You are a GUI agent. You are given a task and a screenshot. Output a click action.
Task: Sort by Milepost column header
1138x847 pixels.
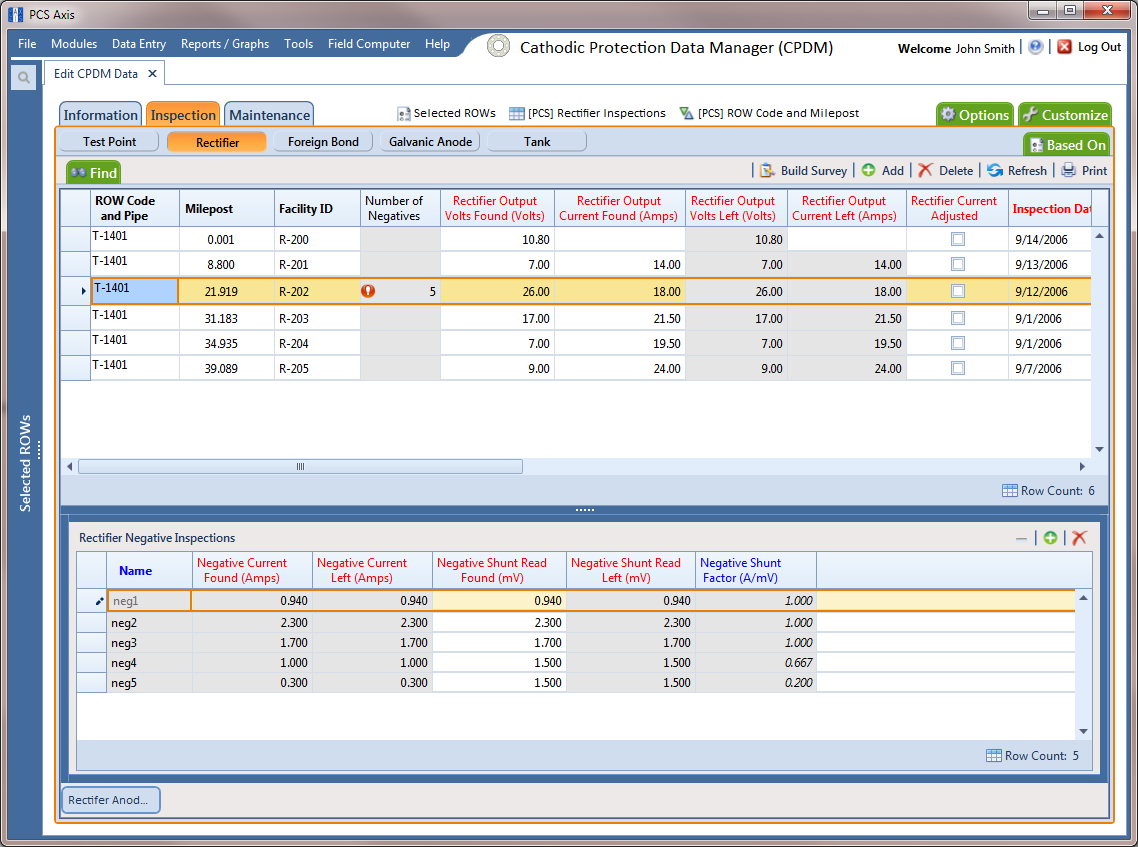[x=226, y=208]
